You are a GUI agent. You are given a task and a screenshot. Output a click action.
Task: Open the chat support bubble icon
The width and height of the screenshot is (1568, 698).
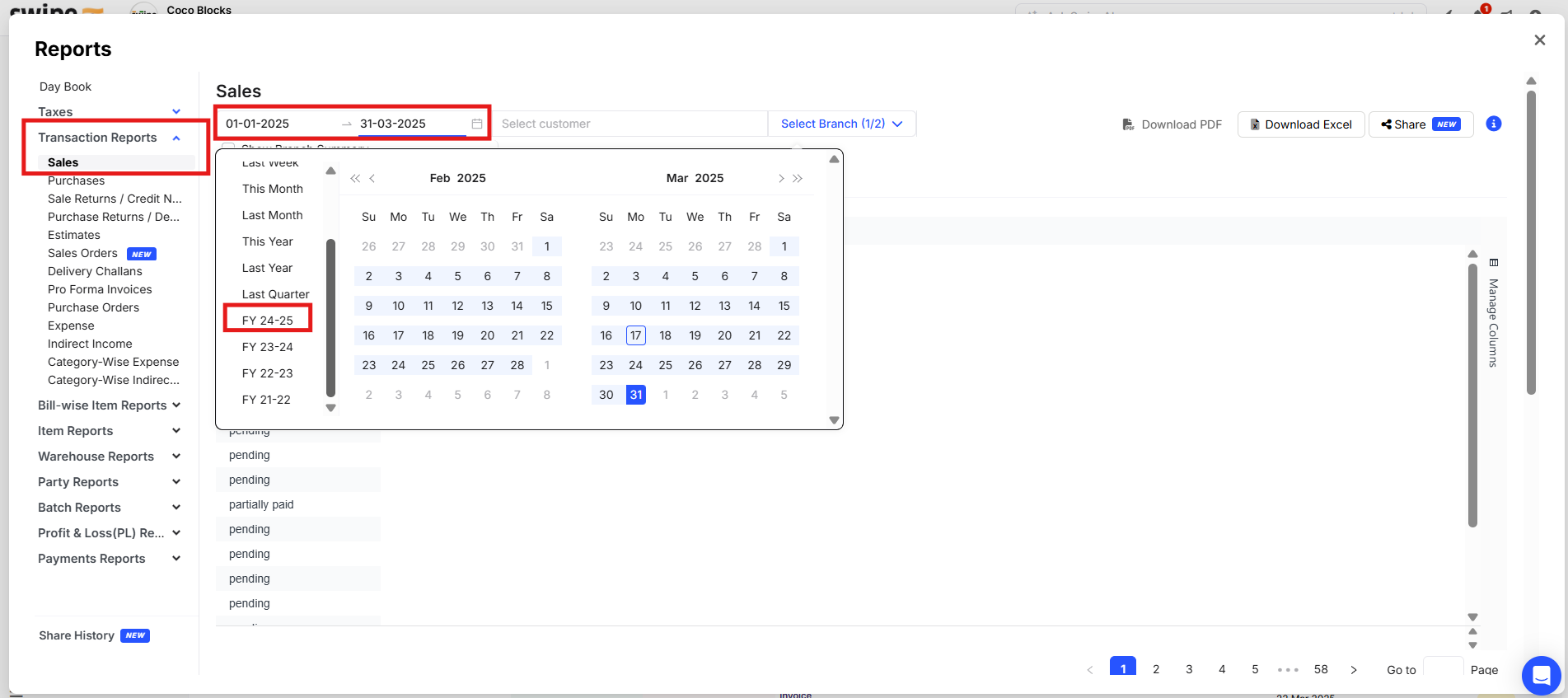[x=1541, y=676]
